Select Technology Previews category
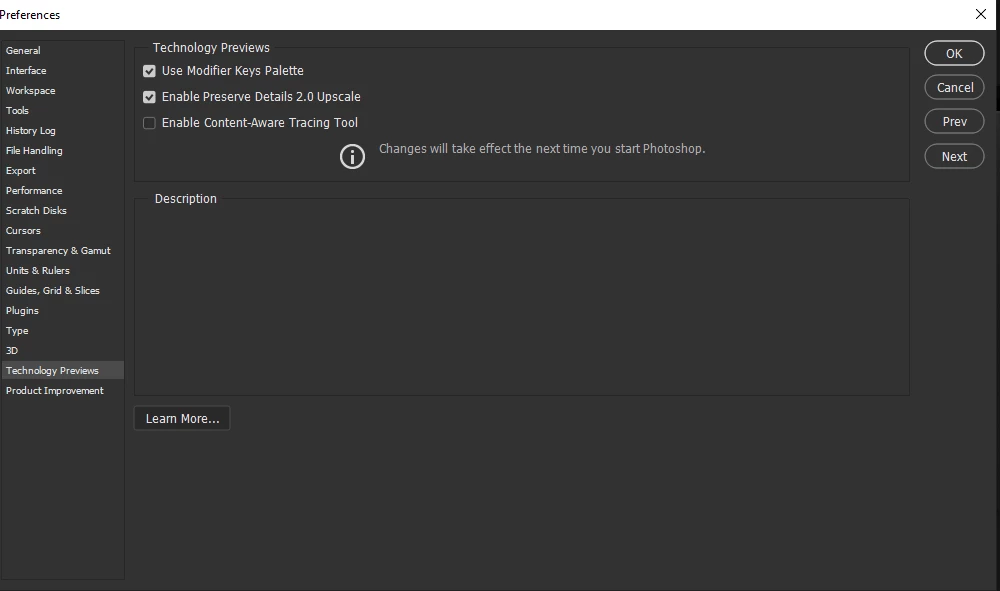This screenshot has height=591, width=1000. tap(62, 370)
